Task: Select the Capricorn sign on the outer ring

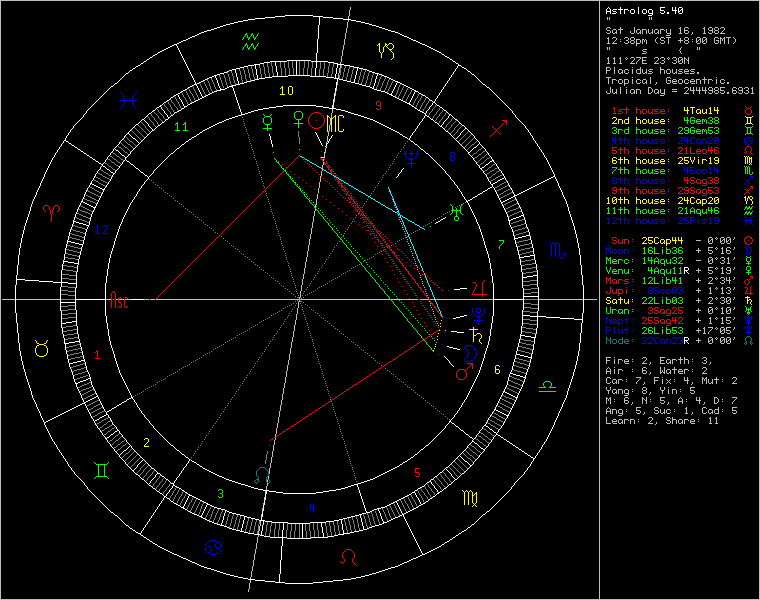Action: (x=384, y=50)
